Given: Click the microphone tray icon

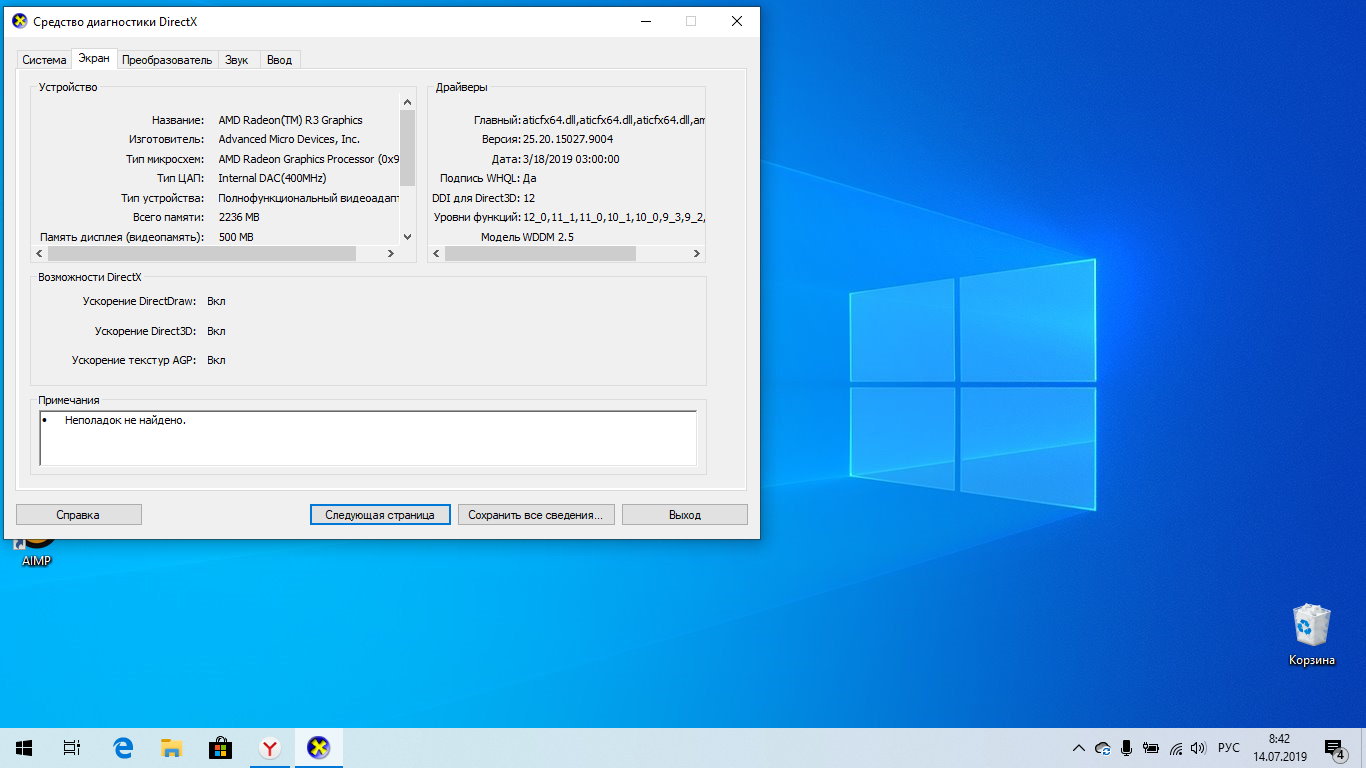Looking at the screenshot, I should (1127, 748).
